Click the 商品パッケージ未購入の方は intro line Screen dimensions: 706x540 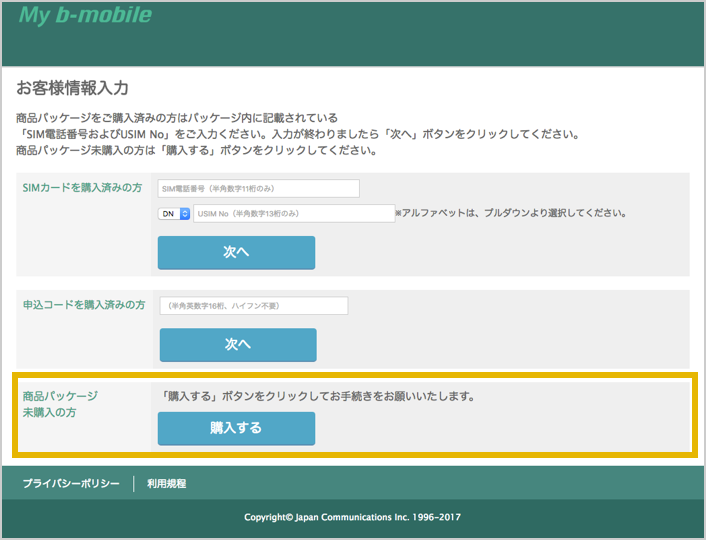(196, 151)
